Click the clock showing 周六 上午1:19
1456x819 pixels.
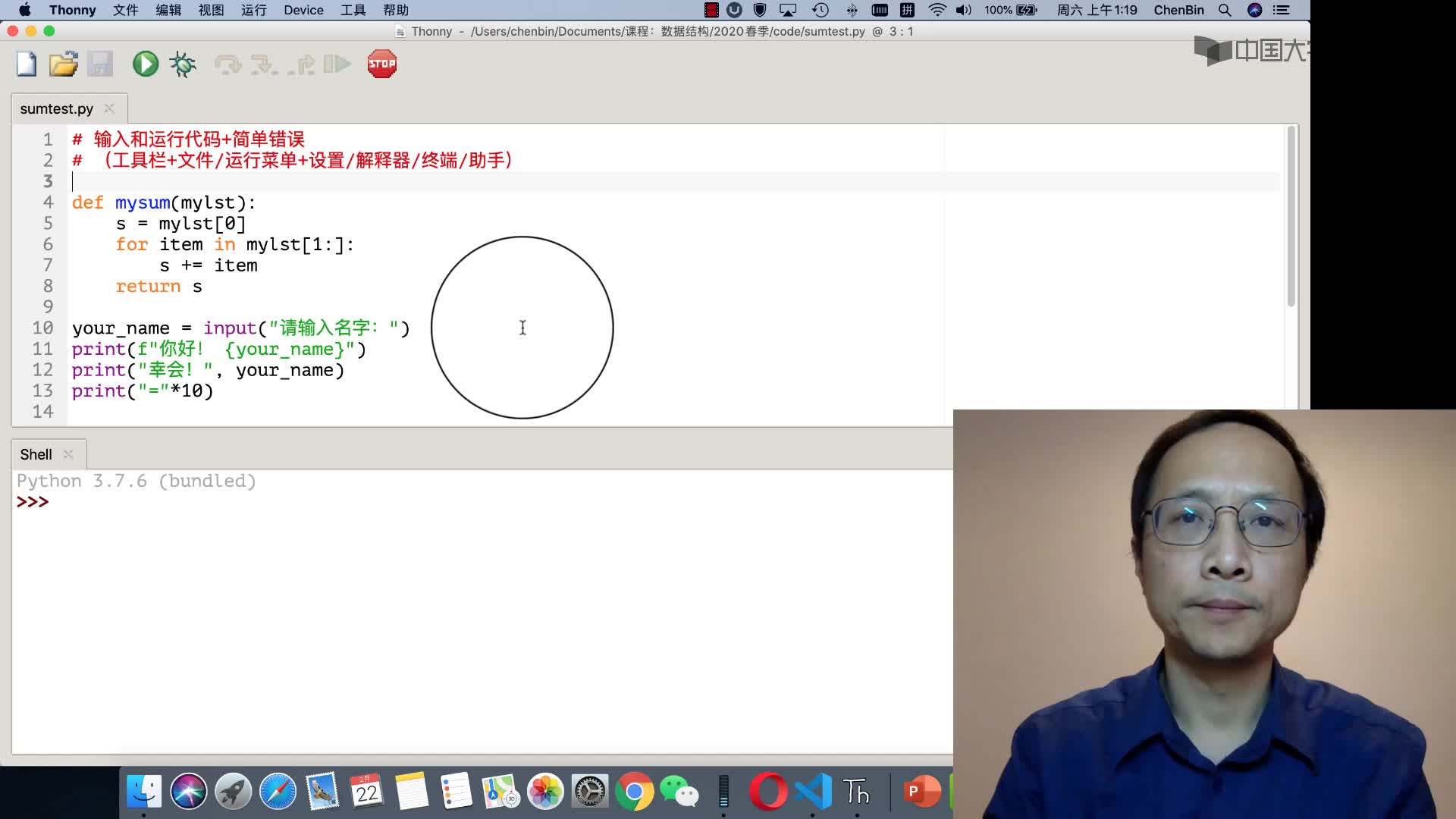[1097, 10]
